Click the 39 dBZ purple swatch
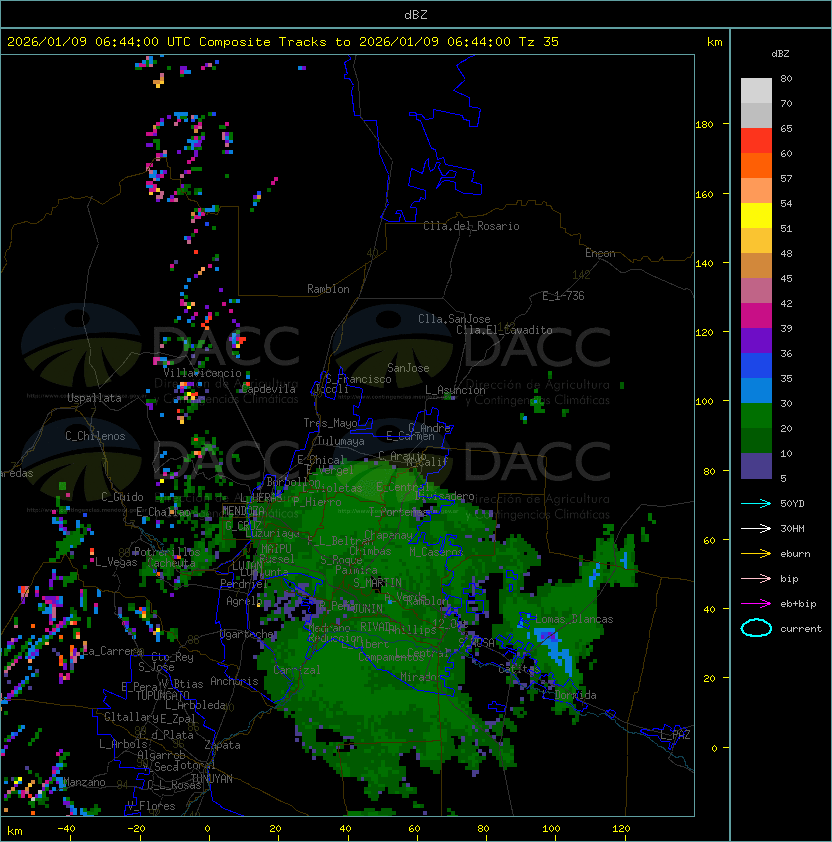 756,340
